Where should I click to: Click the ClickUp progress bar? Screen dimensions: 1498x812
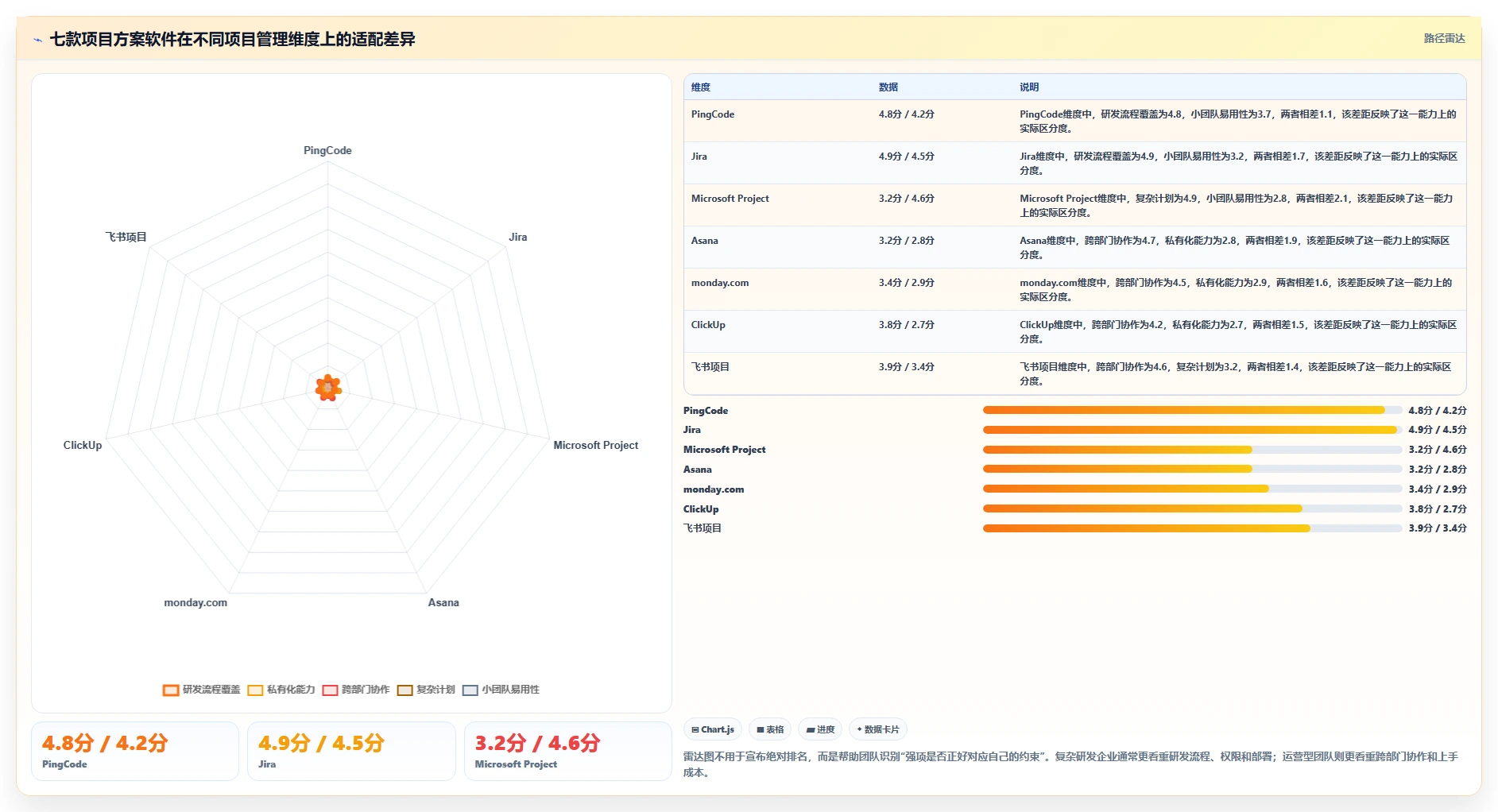[x=1192, y=508]
